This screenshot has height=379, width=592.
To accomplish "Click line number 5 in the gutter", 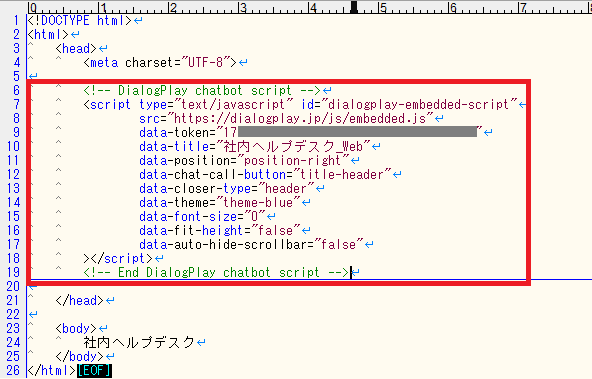I will click(16, 76).
